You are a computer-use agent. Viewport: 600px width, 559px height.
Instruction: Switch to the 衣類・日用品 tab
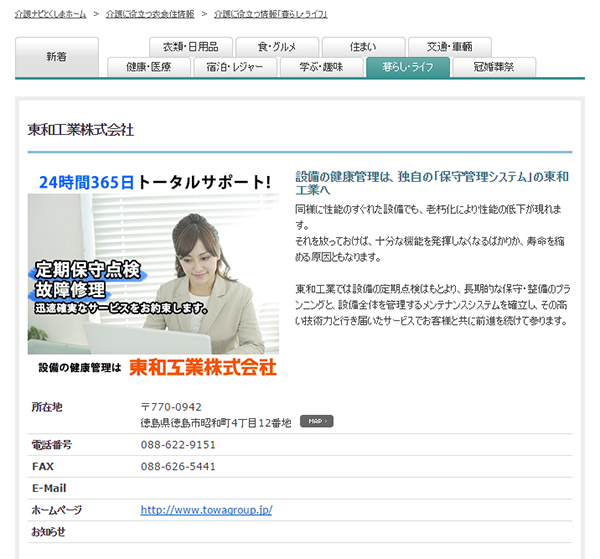(191, 47)
